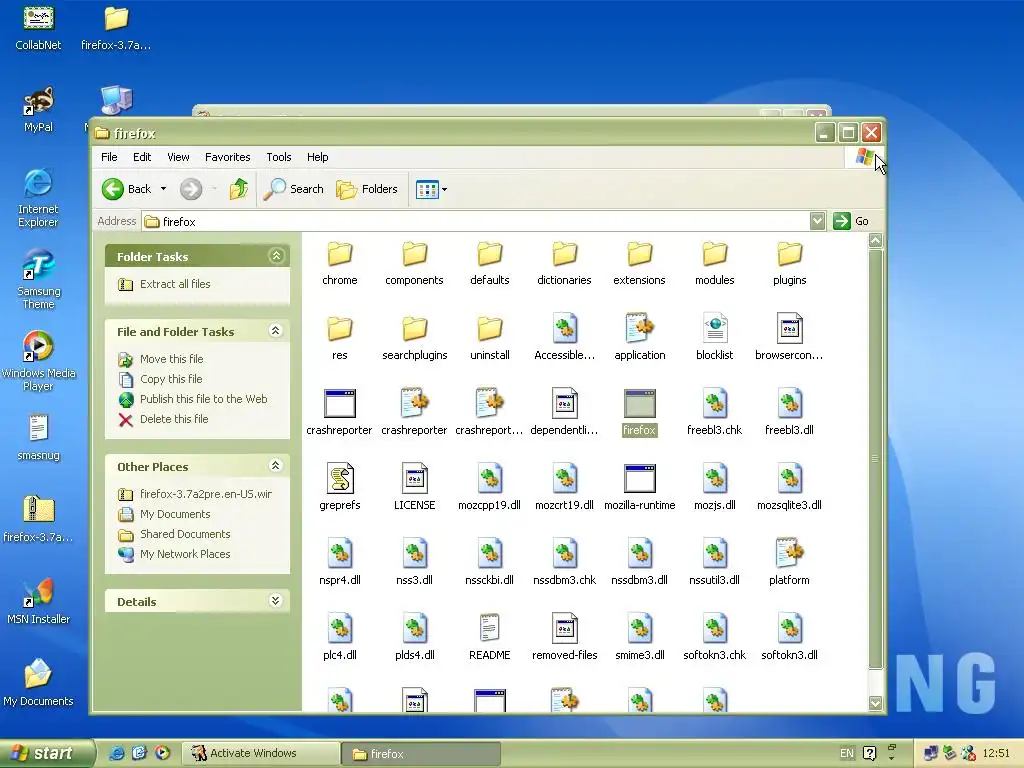This screenshot has width=1024, height=768.
Task: Open the chrome folder
Action: tap(340, 263)
